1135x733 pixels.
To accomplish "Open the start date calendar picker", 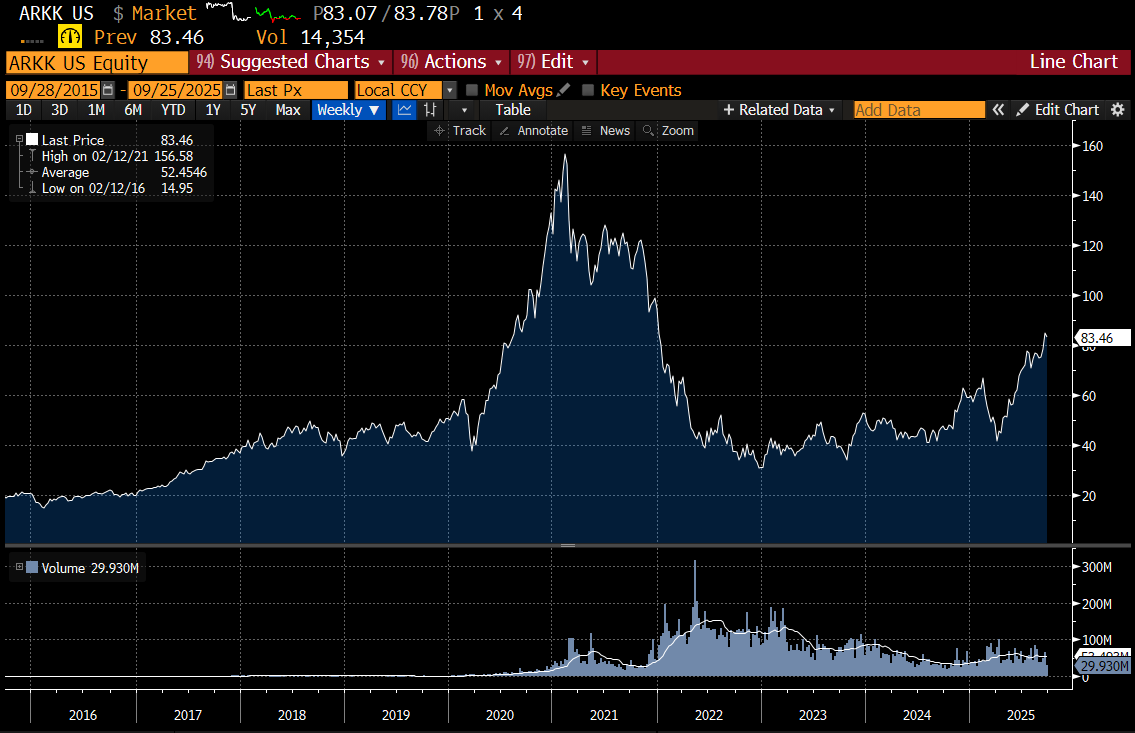I will click(x=109, y=90).
